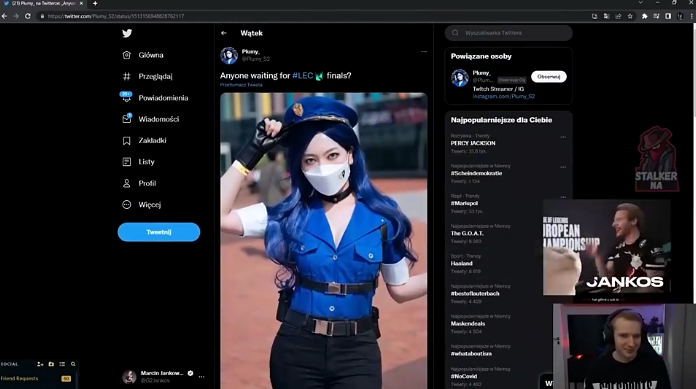
Task: Click list view icon in Social panel
Action: coord(62,364)
